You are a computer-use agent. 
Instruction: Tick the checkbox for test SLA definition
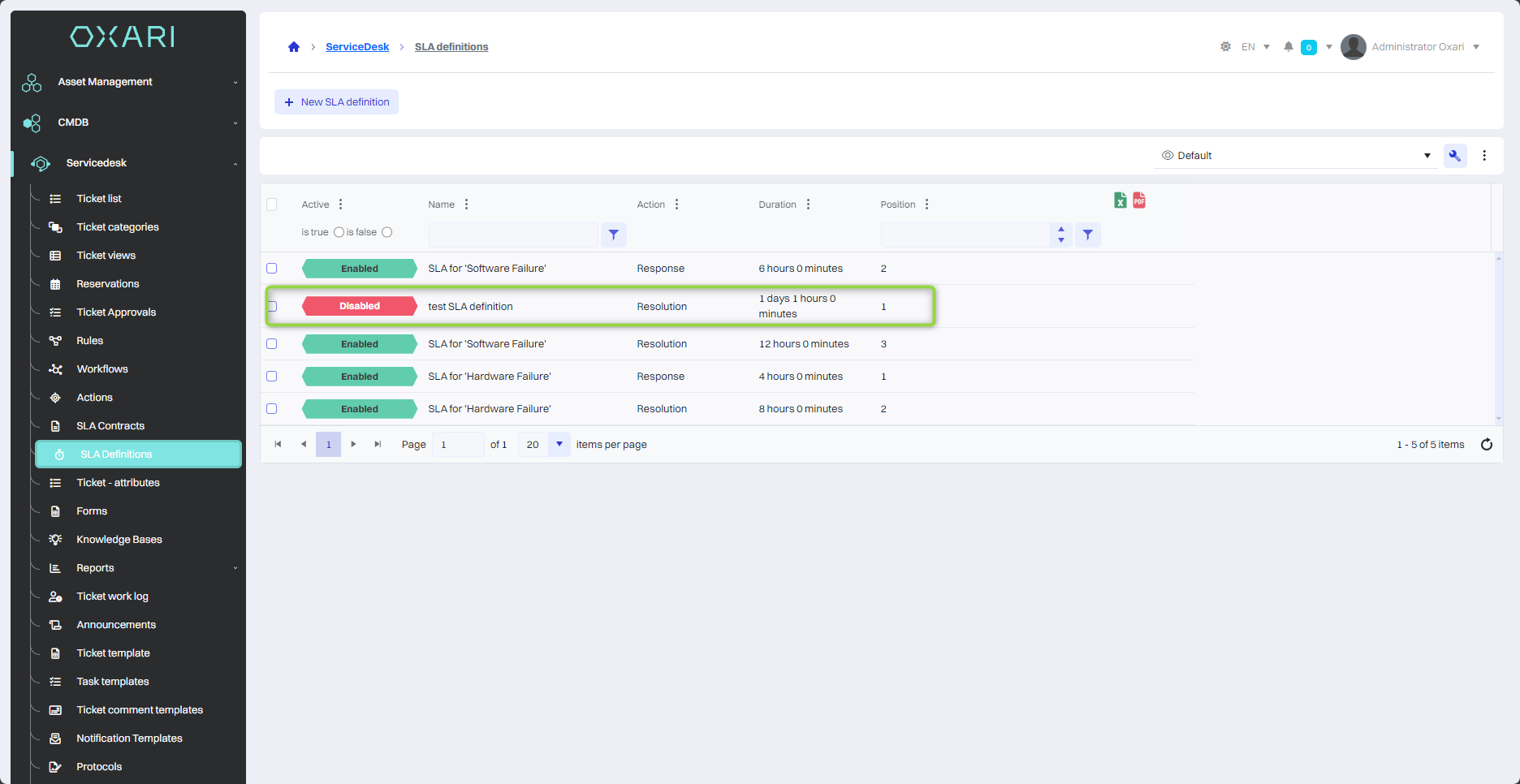[272, 307]
